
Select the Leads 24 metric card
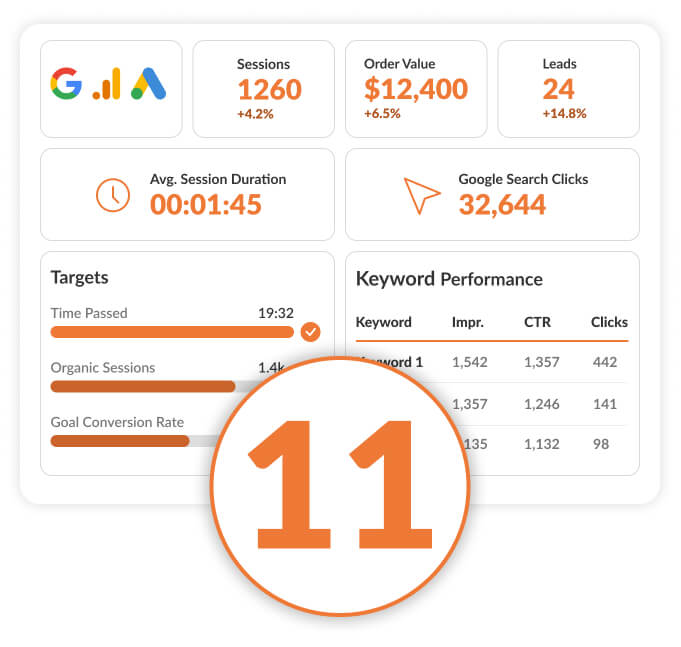point(568,89)
